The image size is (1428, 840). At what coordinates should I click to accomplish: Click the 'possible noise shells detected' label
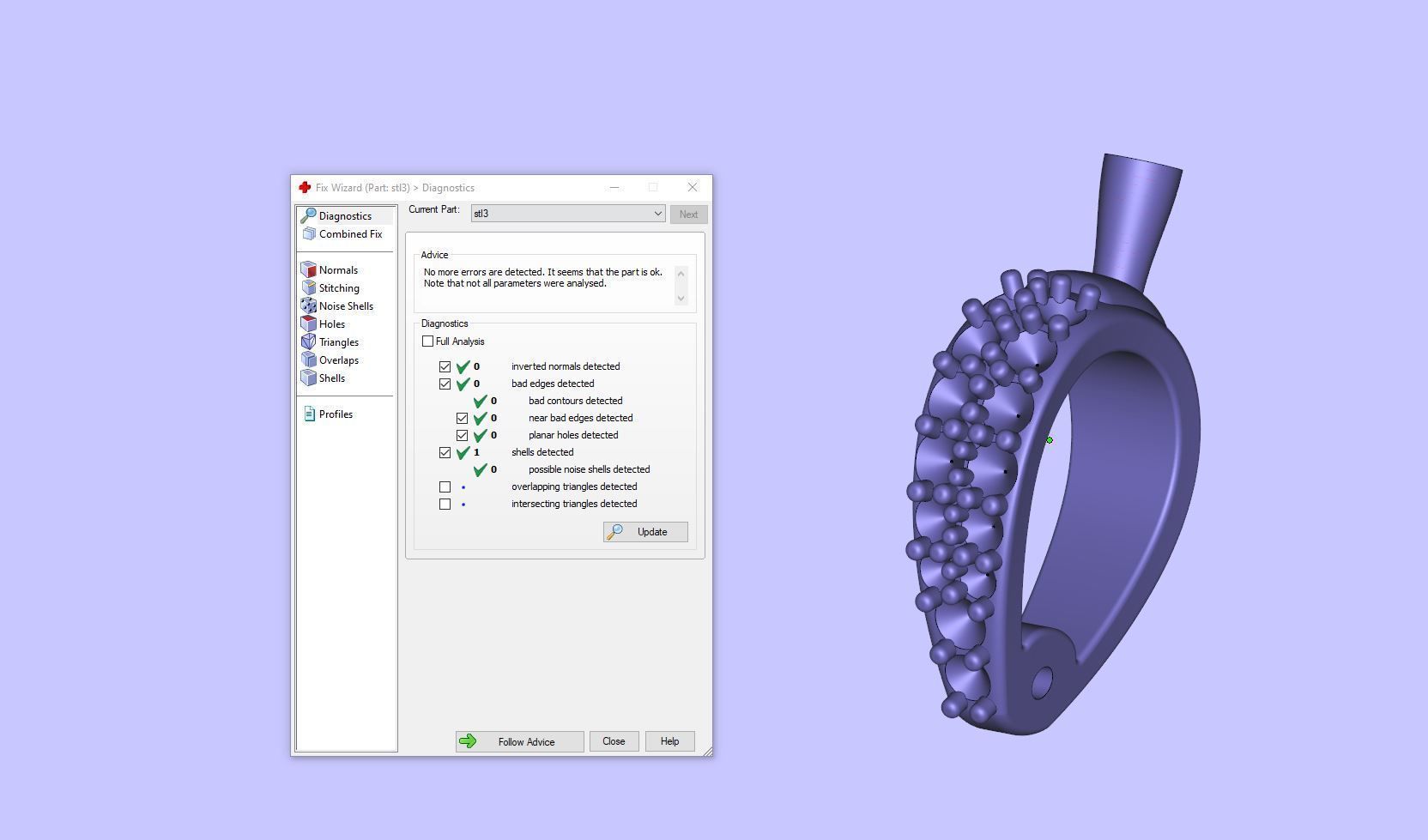click(x=590, y=469)
